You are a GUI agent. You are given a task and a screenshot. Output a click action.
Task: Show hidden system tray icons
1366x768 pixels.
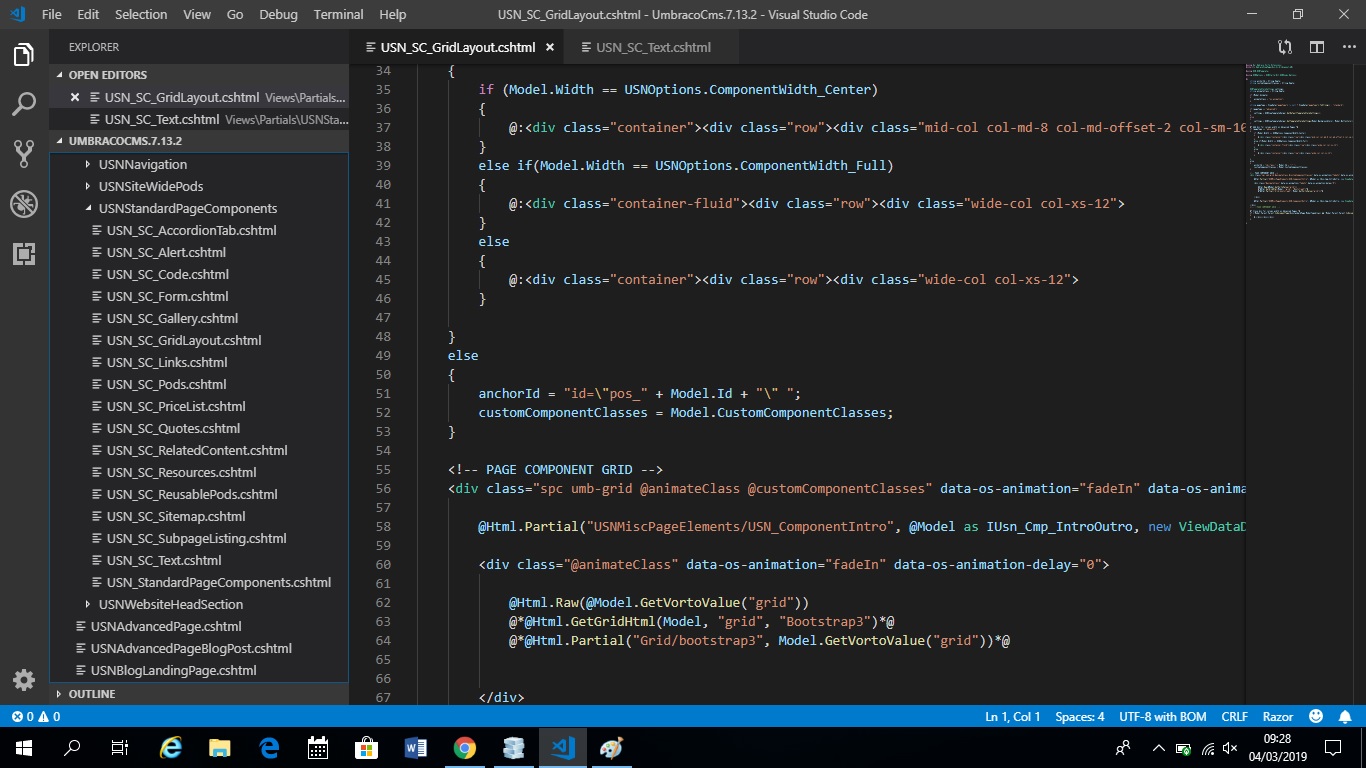tap(1158, 748)
